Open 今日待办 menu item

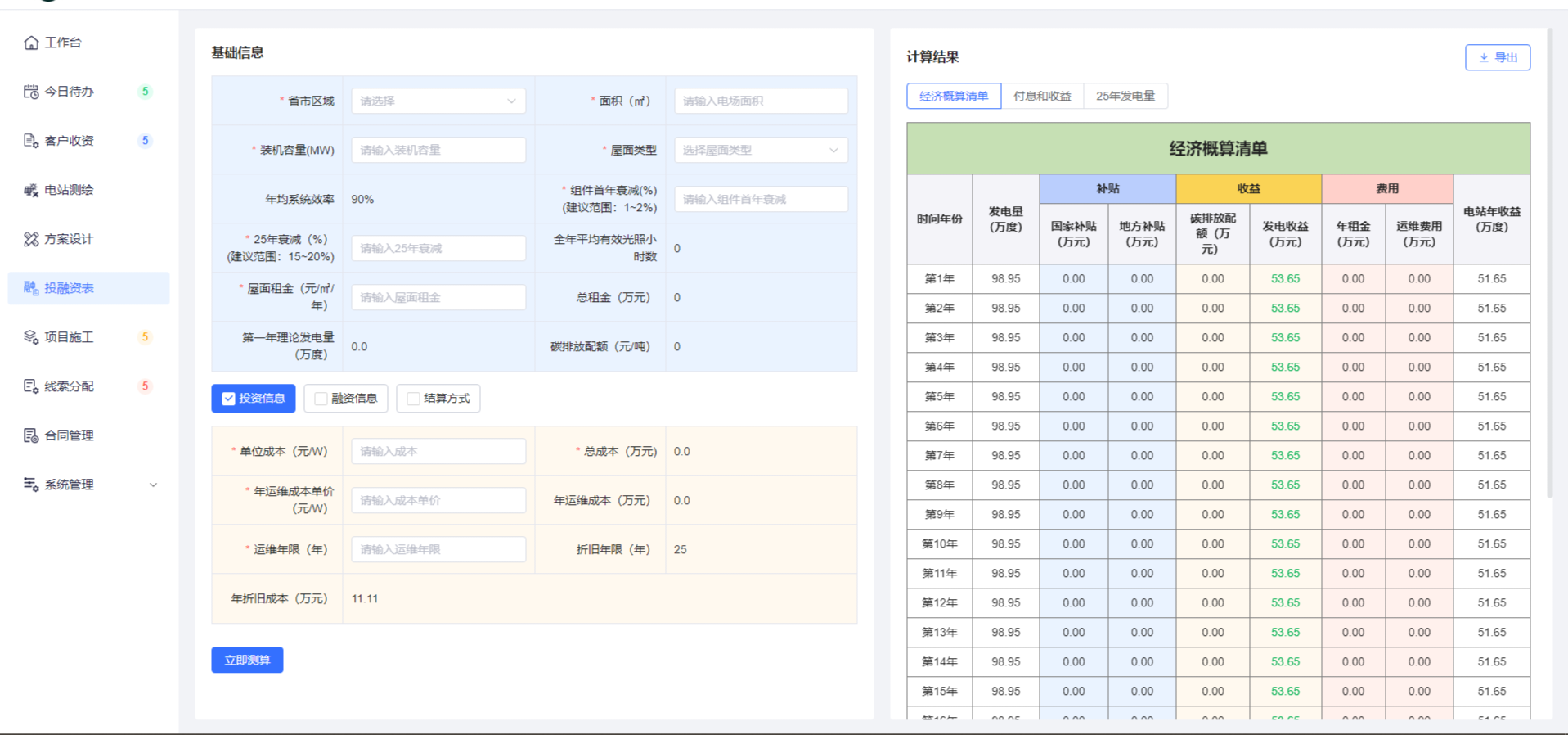tap(88, 92)
